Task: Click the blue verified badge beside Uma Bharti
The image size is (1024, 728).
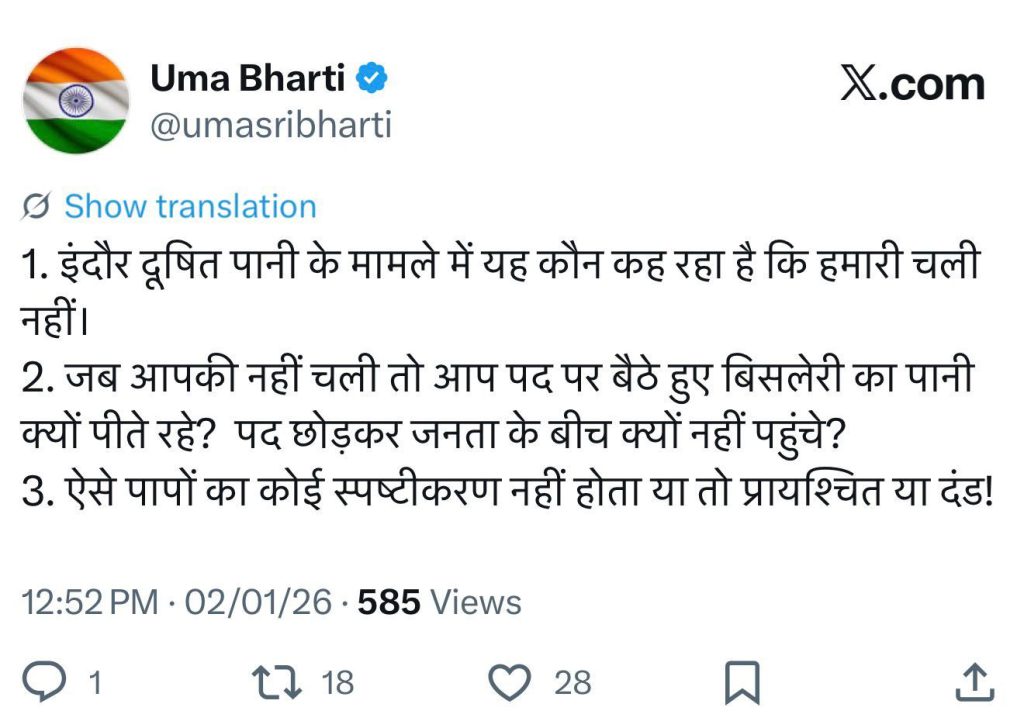Action: point(374,78)
